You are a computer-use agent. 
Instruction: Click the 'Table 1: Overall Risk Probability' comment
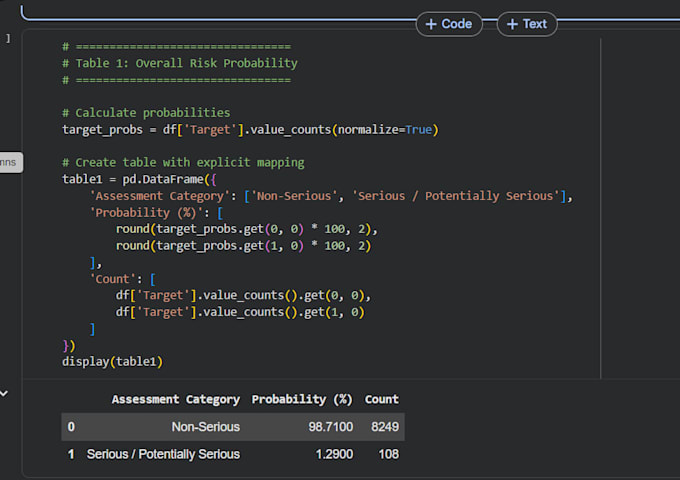180,63
